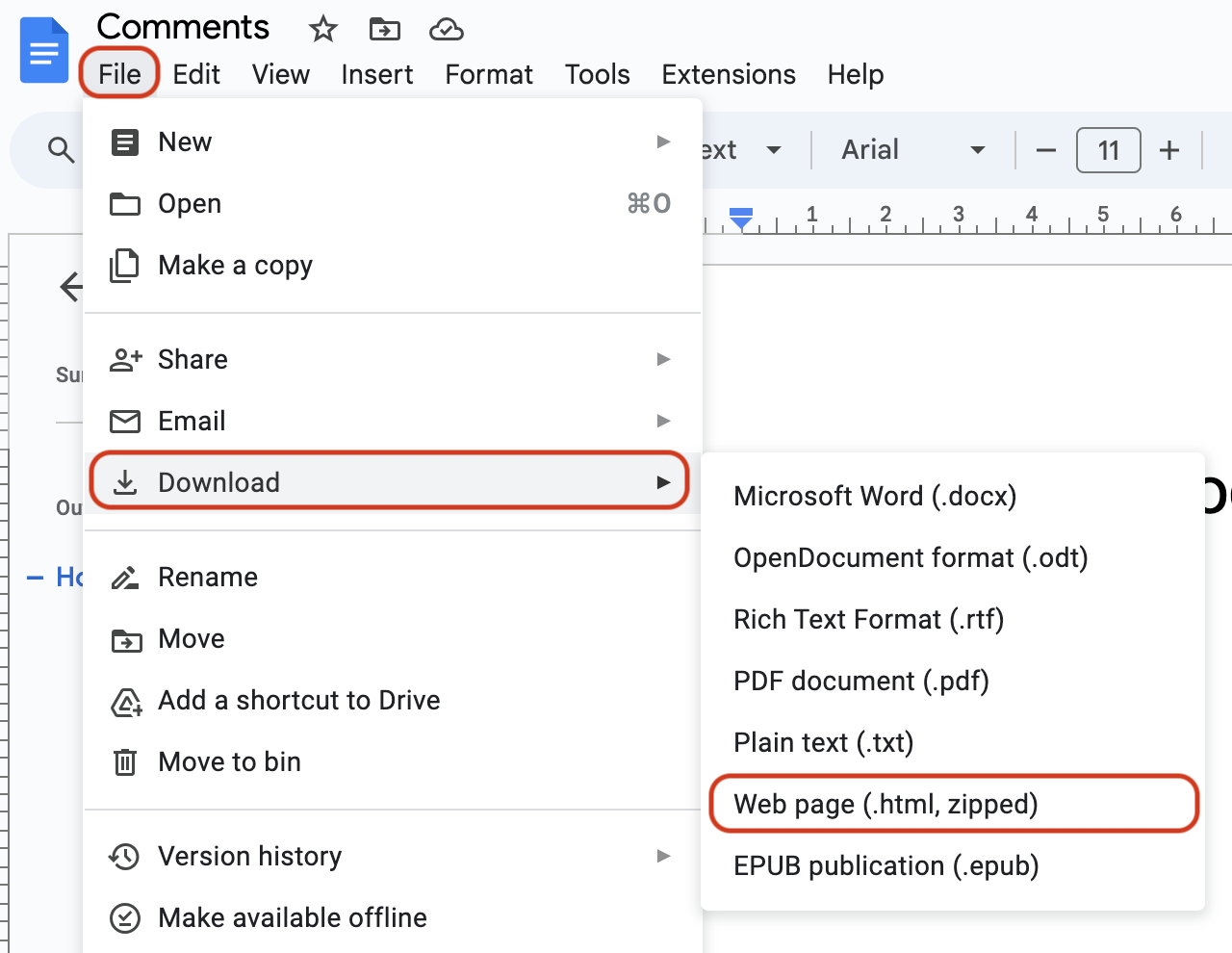Open the paragraph style dropdown arrow
This screenshot has width=1232, height=953.
pos(773,150)
